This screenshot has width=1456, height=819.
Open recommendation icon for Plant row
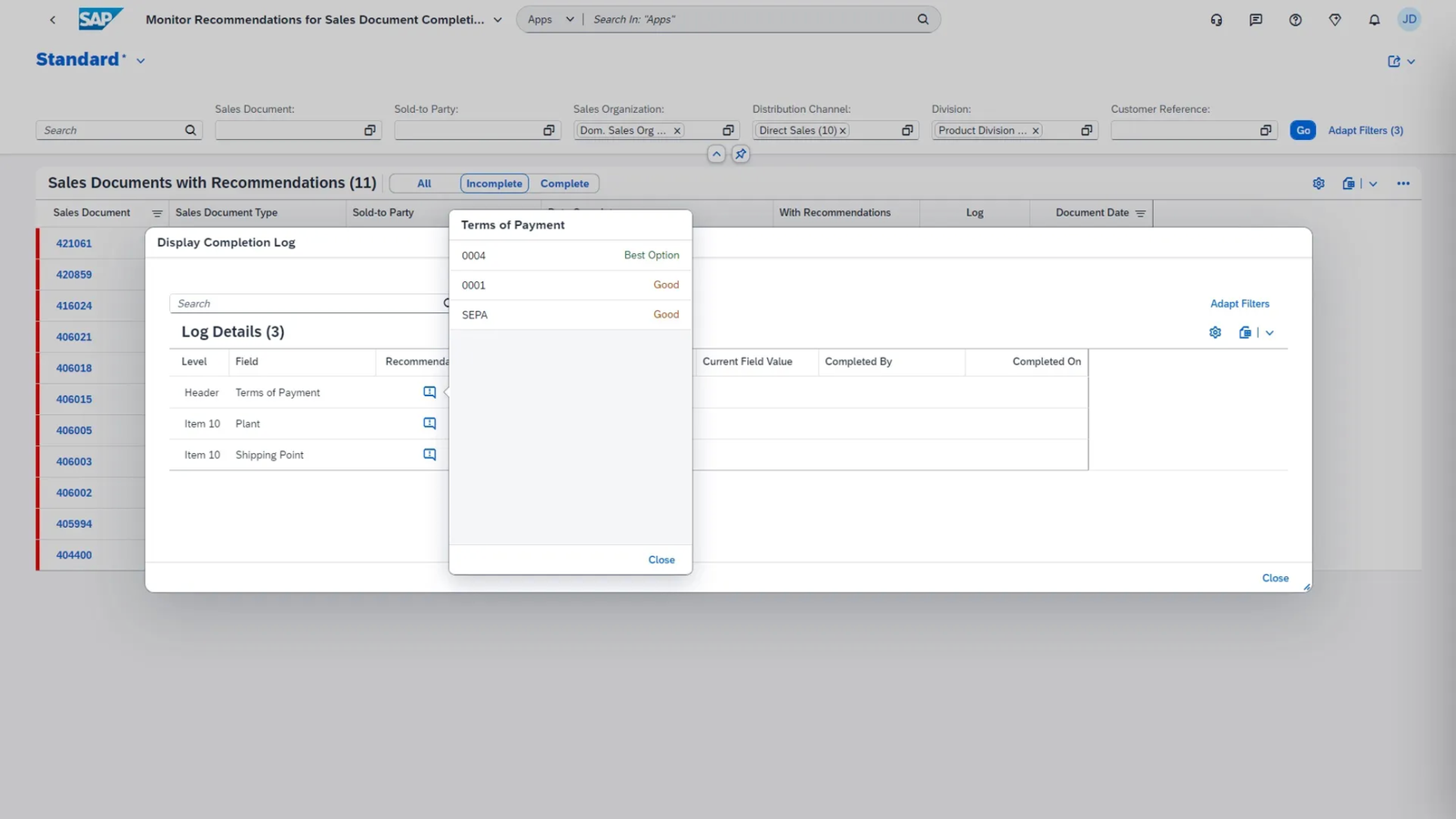(x=430, y=424)
